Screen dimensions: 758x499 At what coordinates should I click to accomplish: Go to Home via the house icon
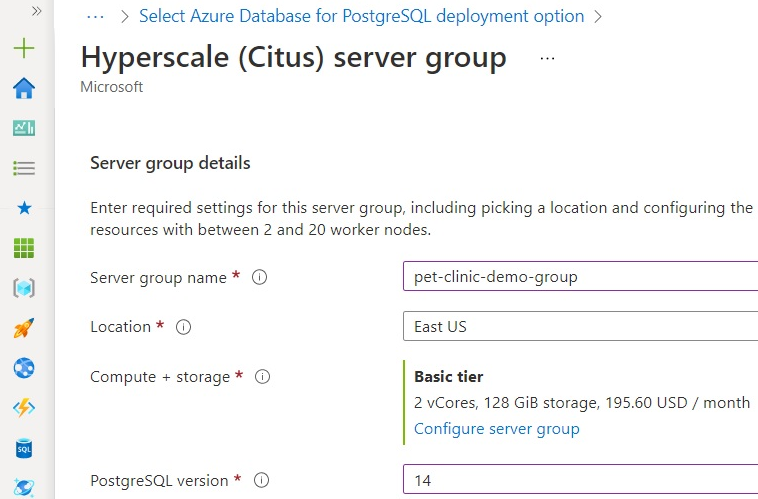click(24, 88)
